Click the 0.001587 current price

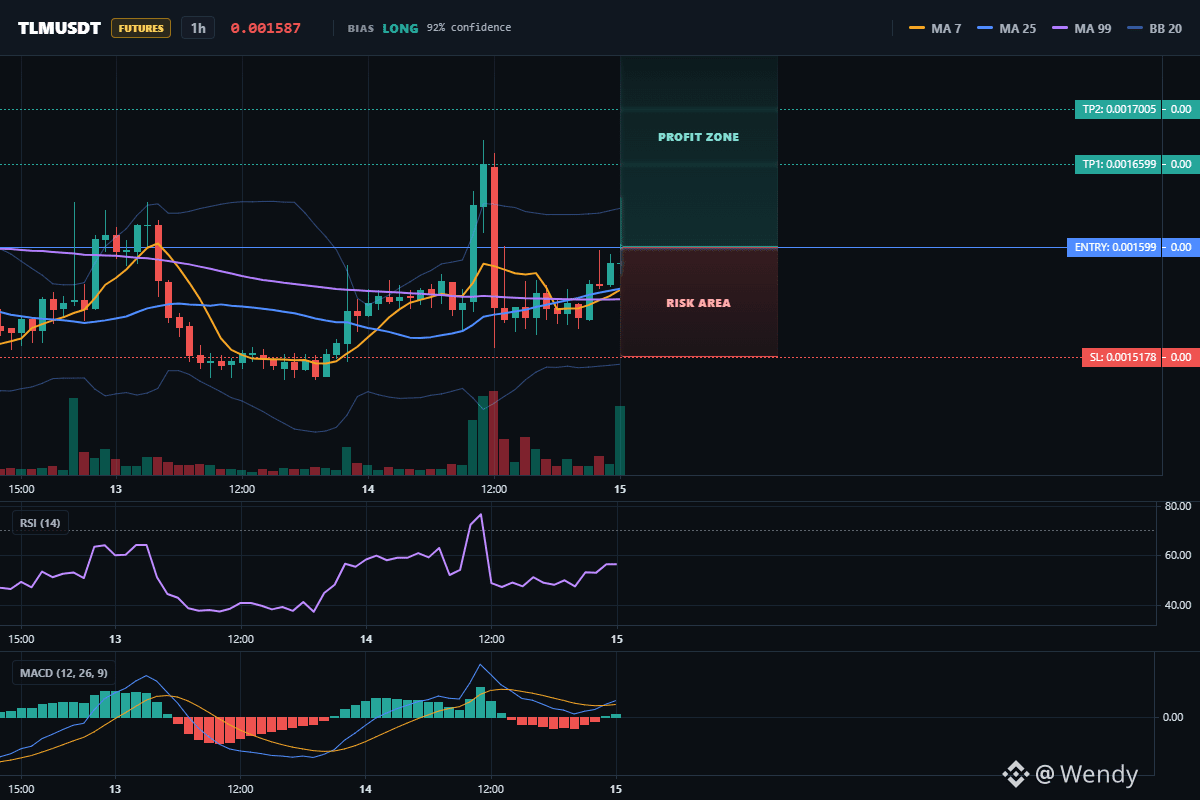265,28
